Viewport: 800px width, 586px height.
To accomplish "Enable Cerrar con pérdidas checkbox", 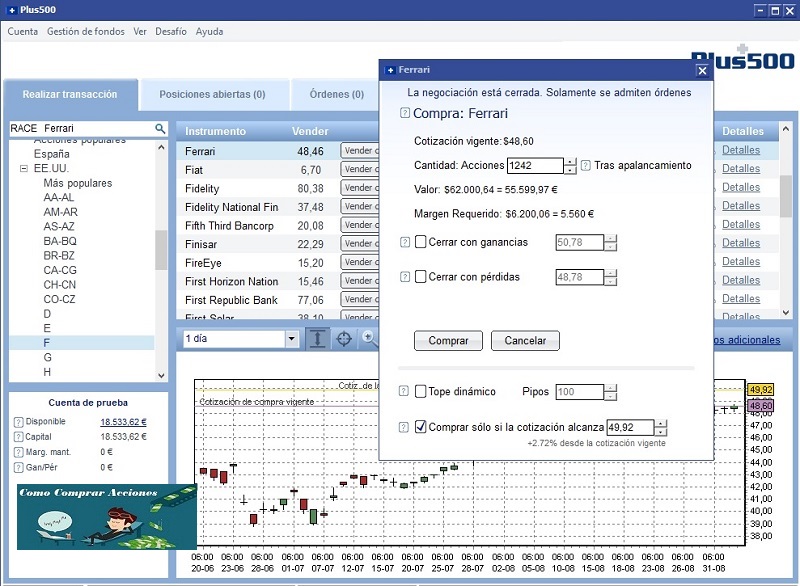I will click(420, 276).
